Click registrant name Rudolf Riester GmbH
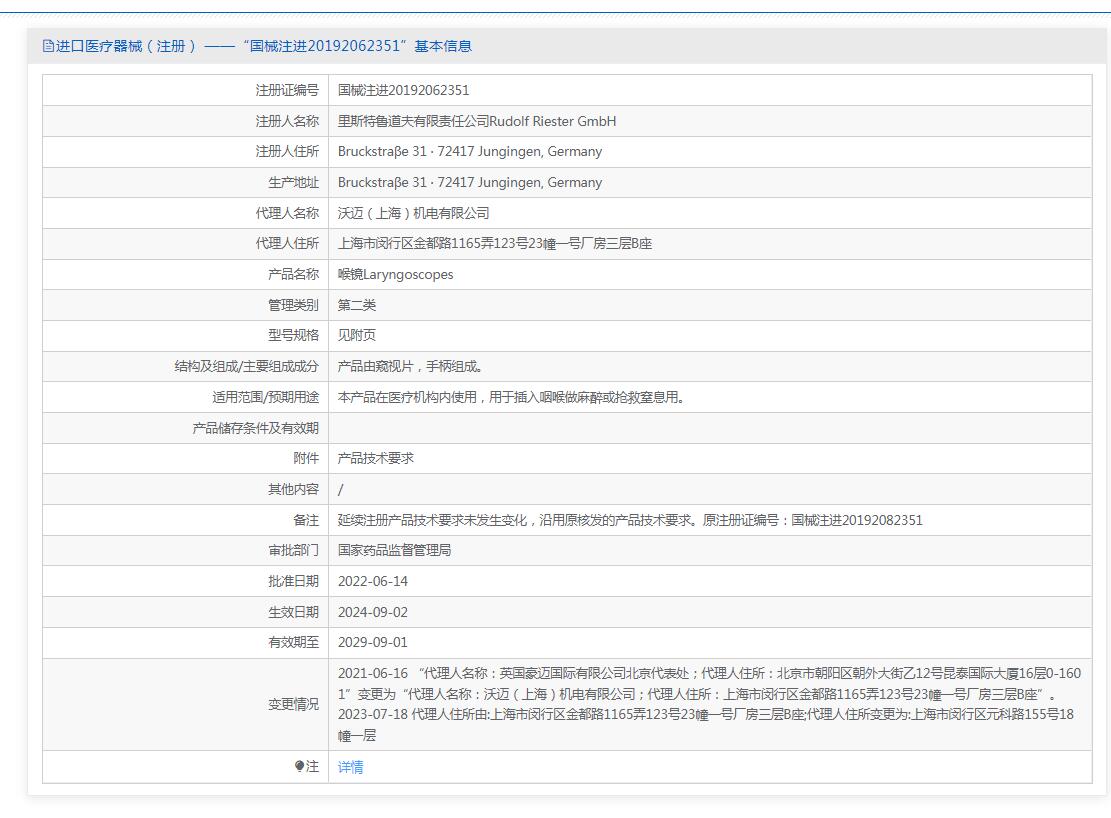 point(477,121)
